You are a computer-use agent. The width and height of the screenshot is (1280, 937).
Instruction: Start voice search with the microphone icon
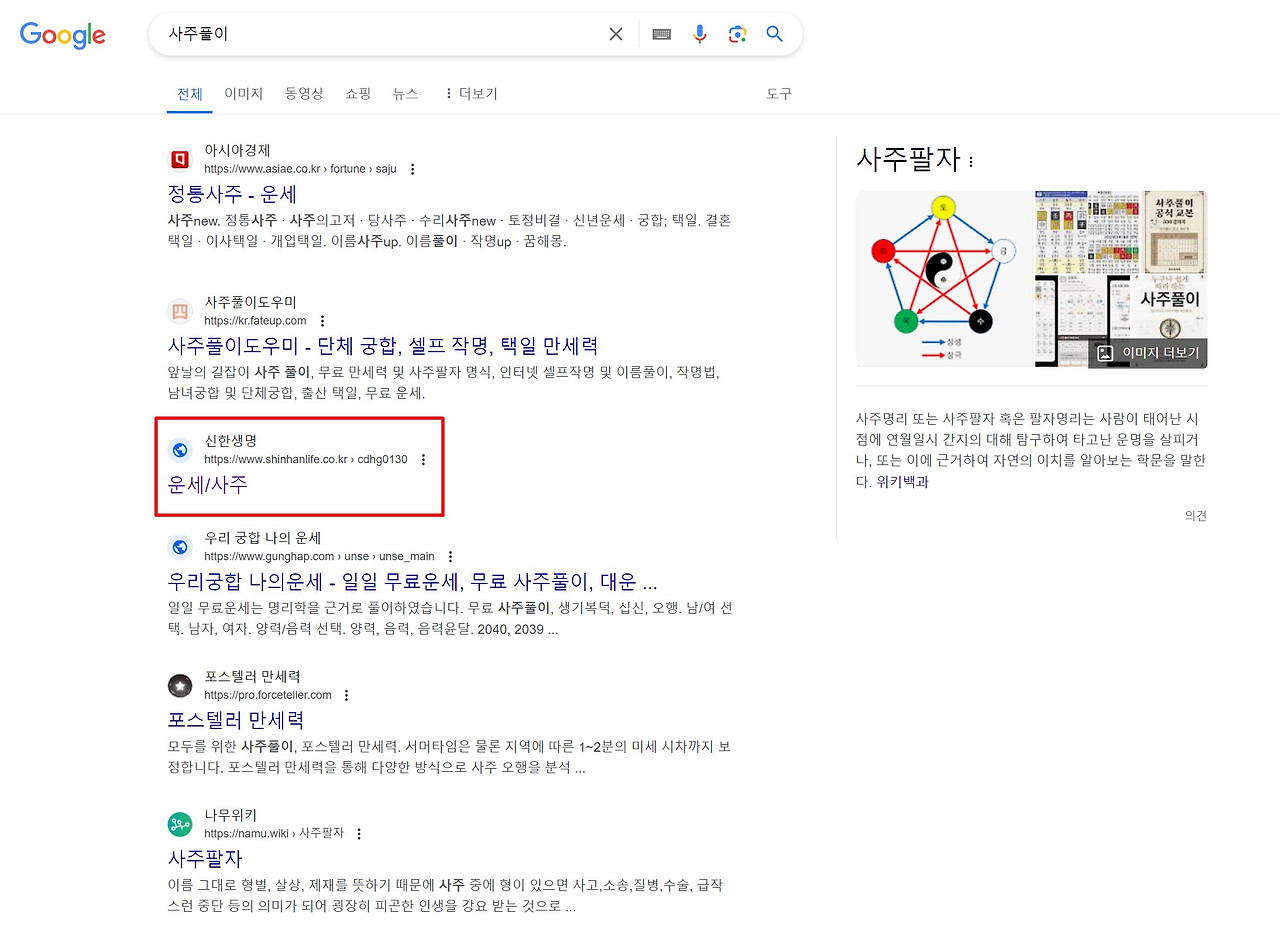point(700,33)
